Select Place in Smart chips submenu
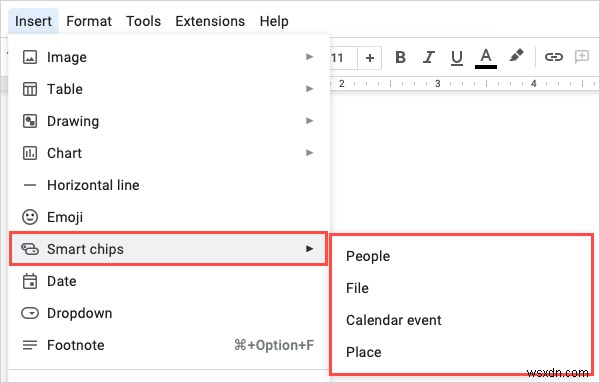The width and height of the screenshot is (600, 383). tap(461, 352)
